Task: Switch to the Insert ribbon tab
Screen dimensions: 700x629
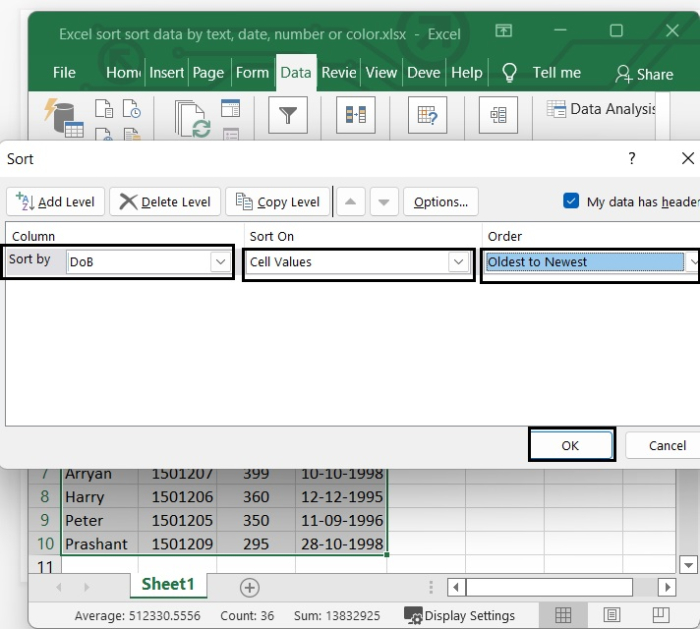Action: [166, 72]
